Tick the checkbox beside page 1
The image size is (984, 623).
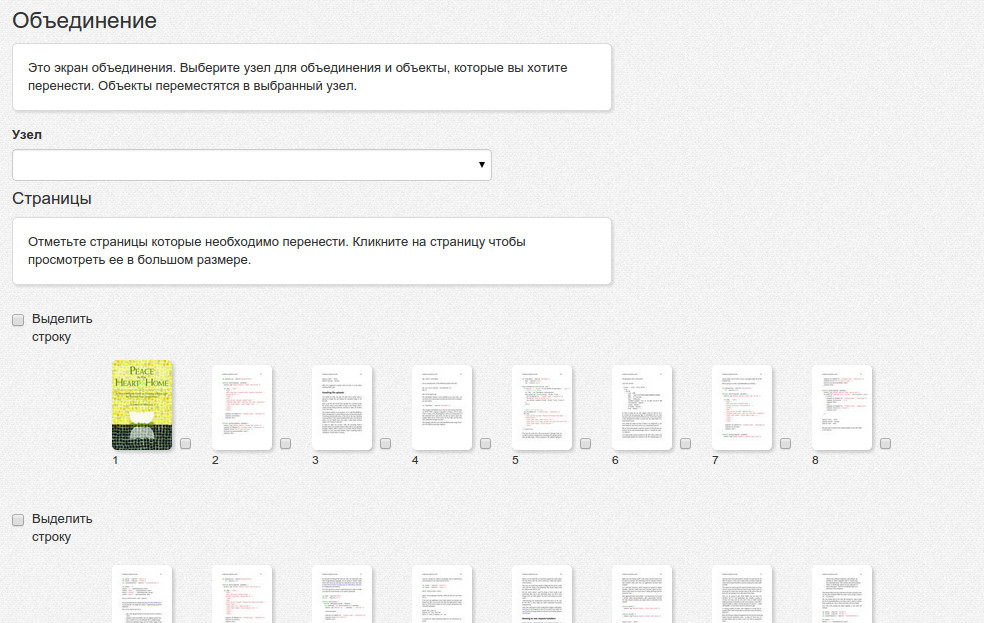pos(186,444)
